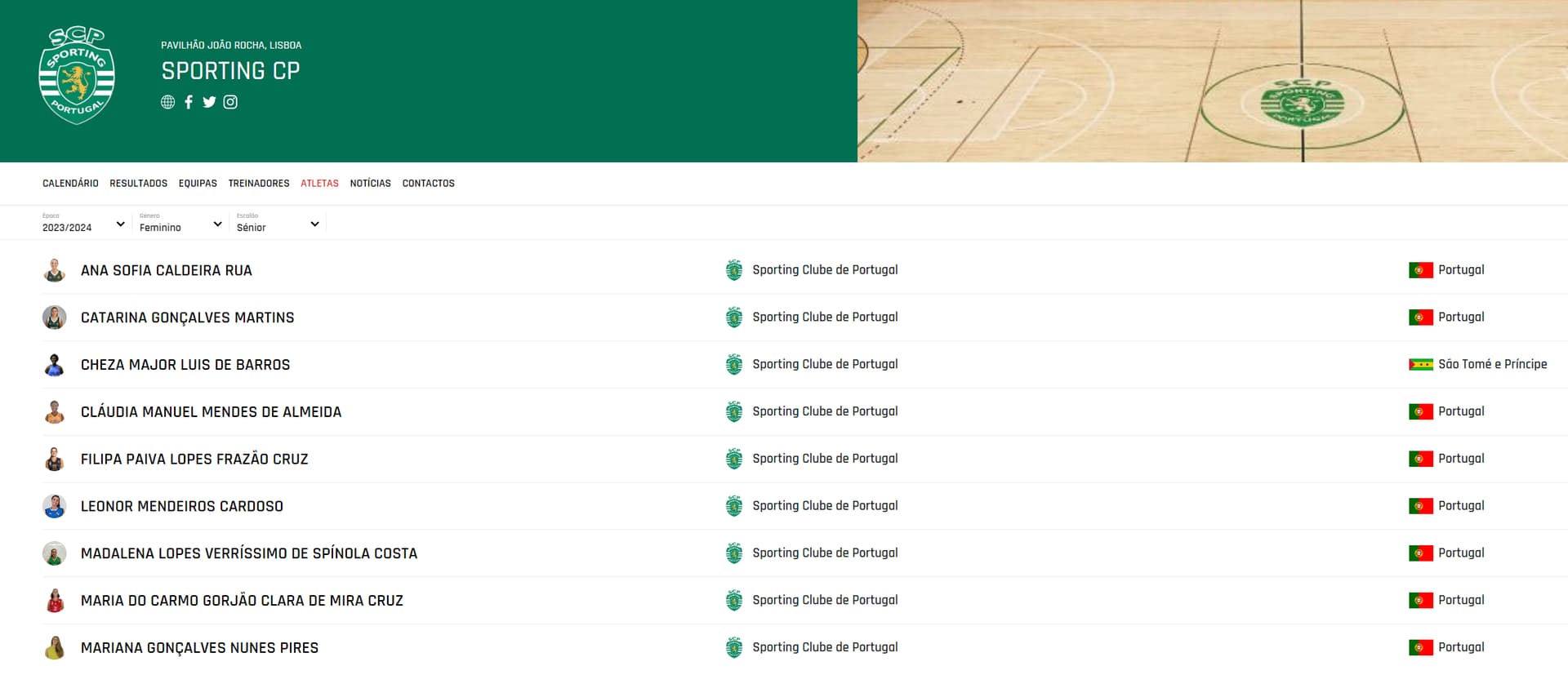1568x684 pixels.
Task: Open the Época 2023/2024 dropdown
Action: [83, 224]
